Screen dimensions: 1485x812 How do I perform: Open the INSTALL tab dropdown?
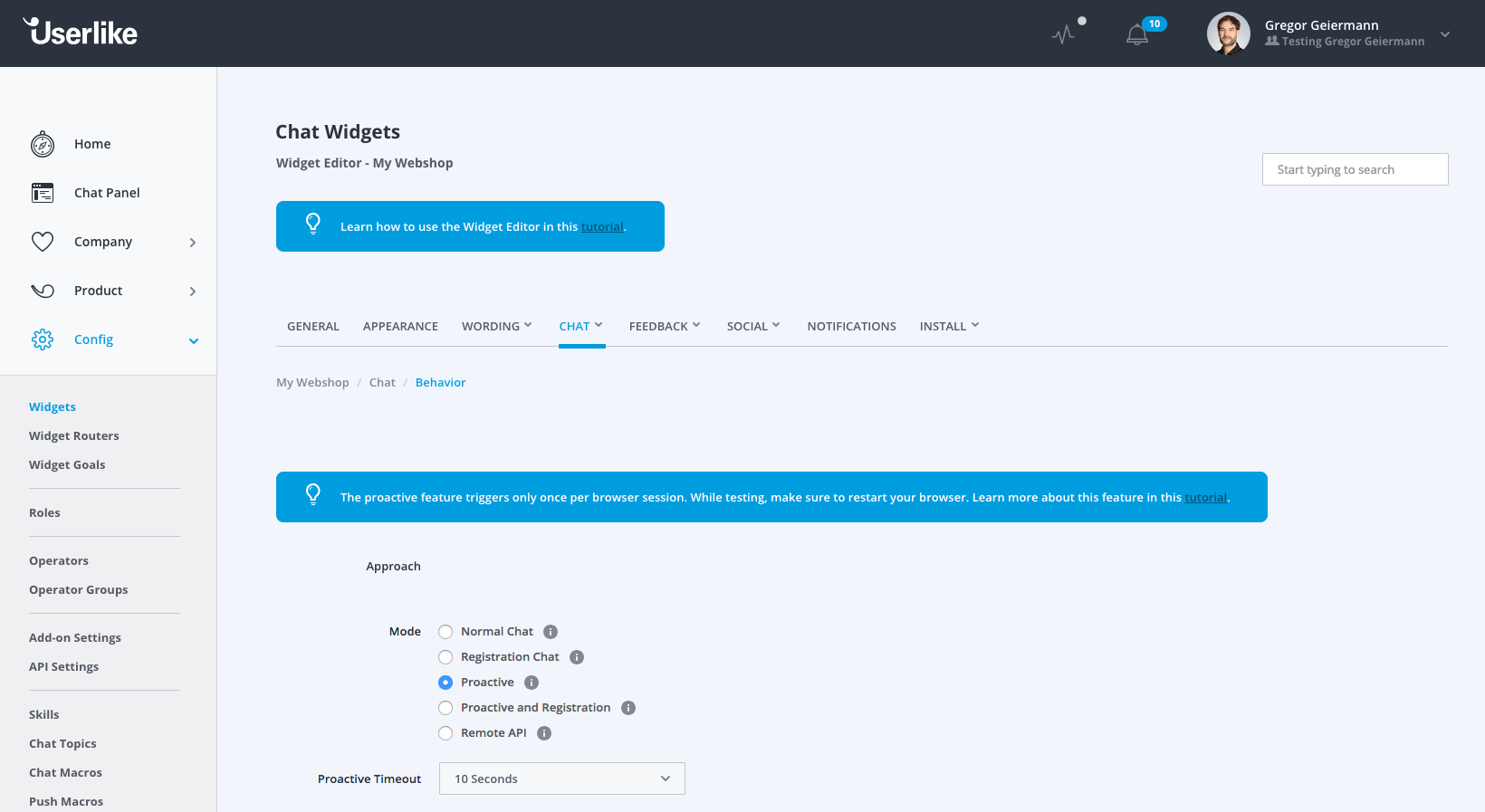950,326
